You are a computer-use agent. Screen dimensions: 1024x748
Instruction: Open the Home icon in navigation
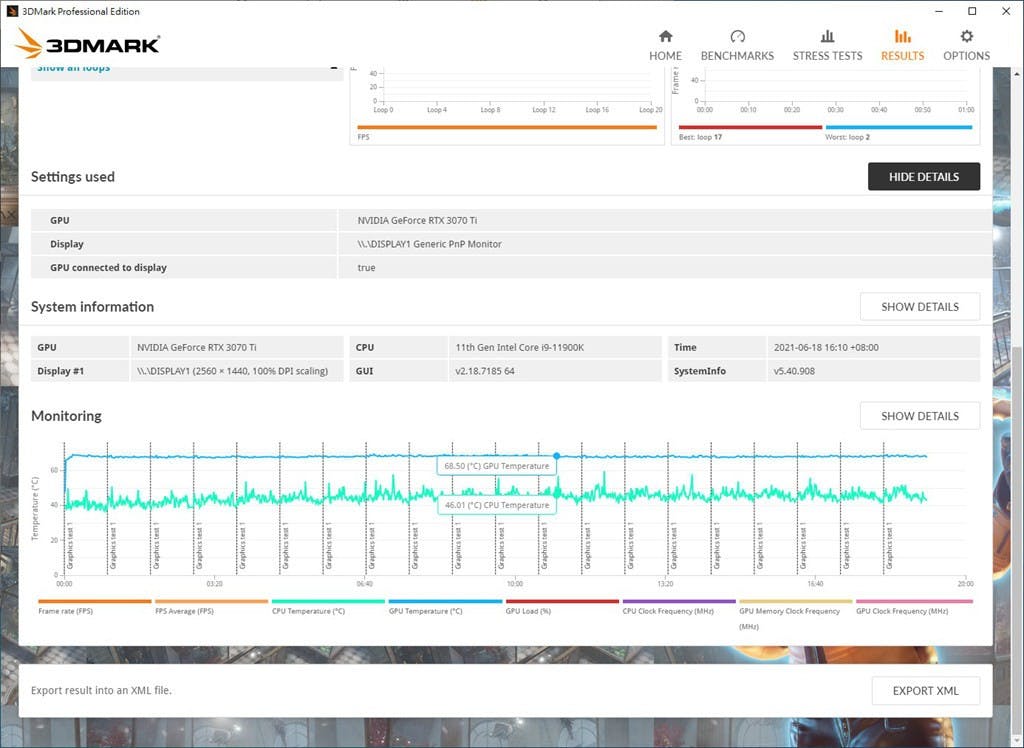665,36
